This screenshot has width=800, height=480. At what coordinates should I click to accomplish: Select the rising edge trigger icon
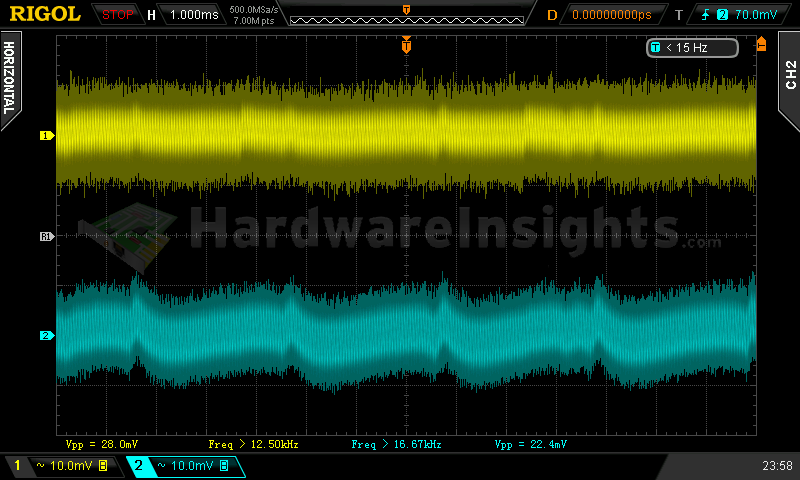click(706, 14)
